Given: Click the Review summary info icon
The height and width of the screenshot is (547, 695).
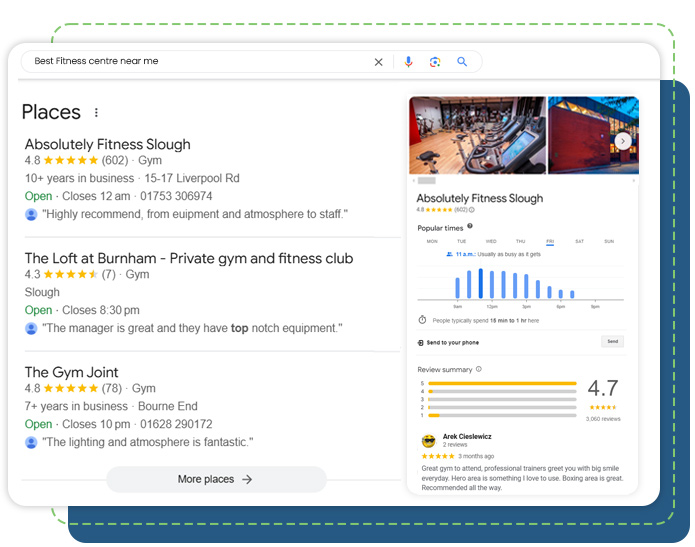Looking at the screenshot, I should [x=479, y=369].
